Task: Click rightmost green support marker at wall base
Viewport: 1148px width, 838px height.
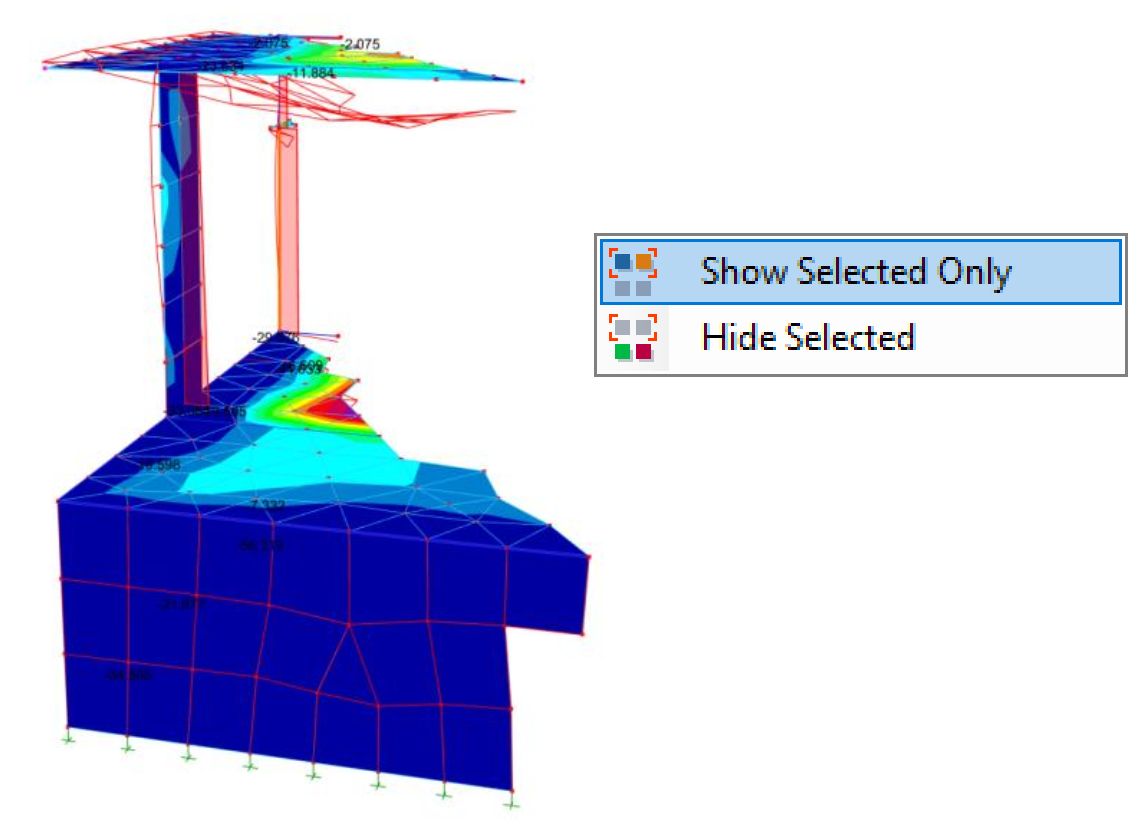Action: click(x=512, y=801)
